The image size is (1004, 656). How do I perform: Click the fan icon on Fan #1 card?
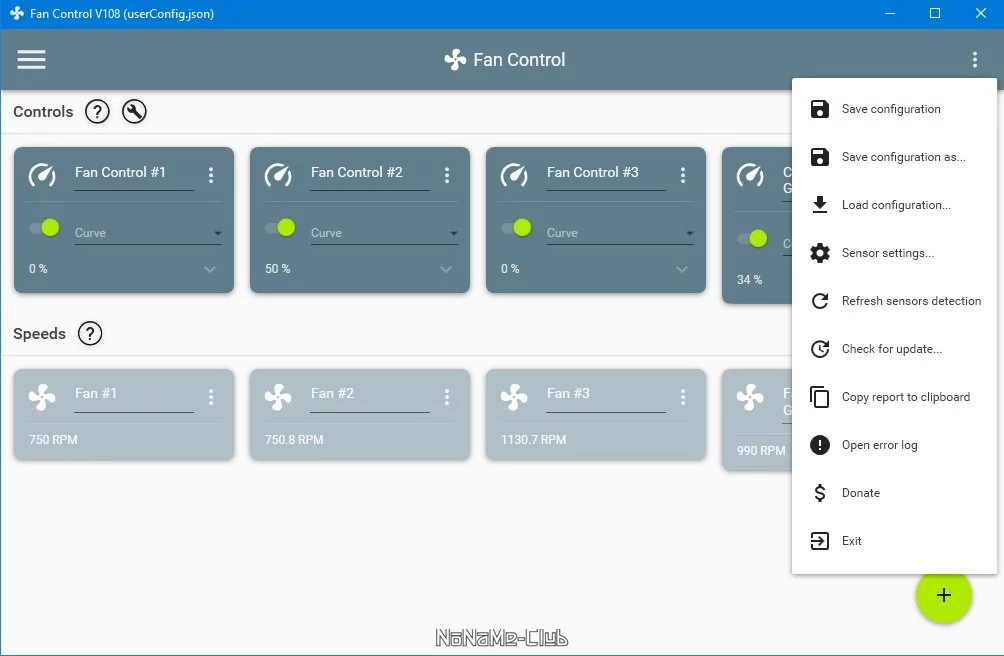(42, 397)
